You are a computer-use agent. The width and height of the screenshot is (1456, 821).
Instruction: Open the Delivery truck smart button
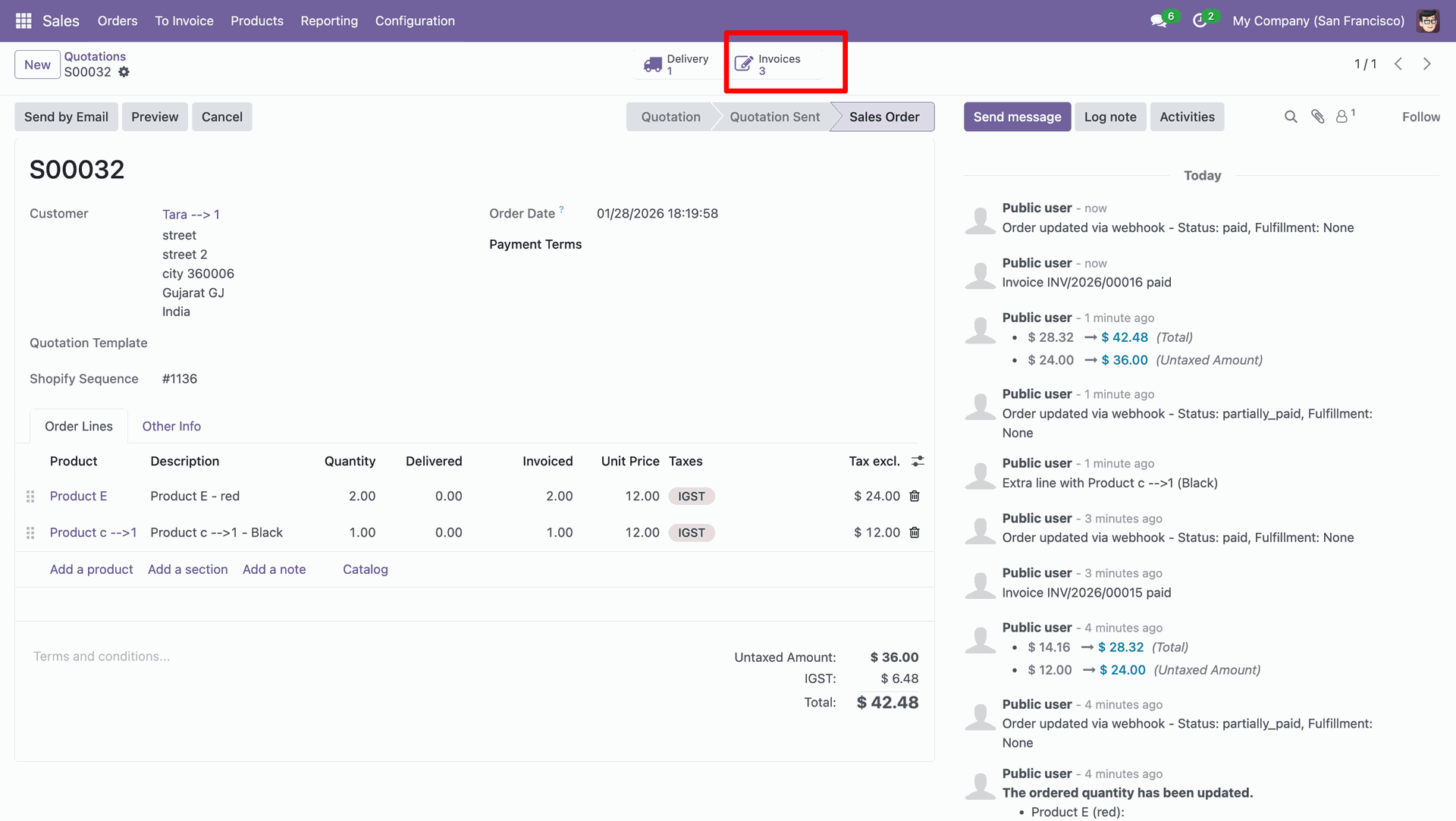[676, 64]
